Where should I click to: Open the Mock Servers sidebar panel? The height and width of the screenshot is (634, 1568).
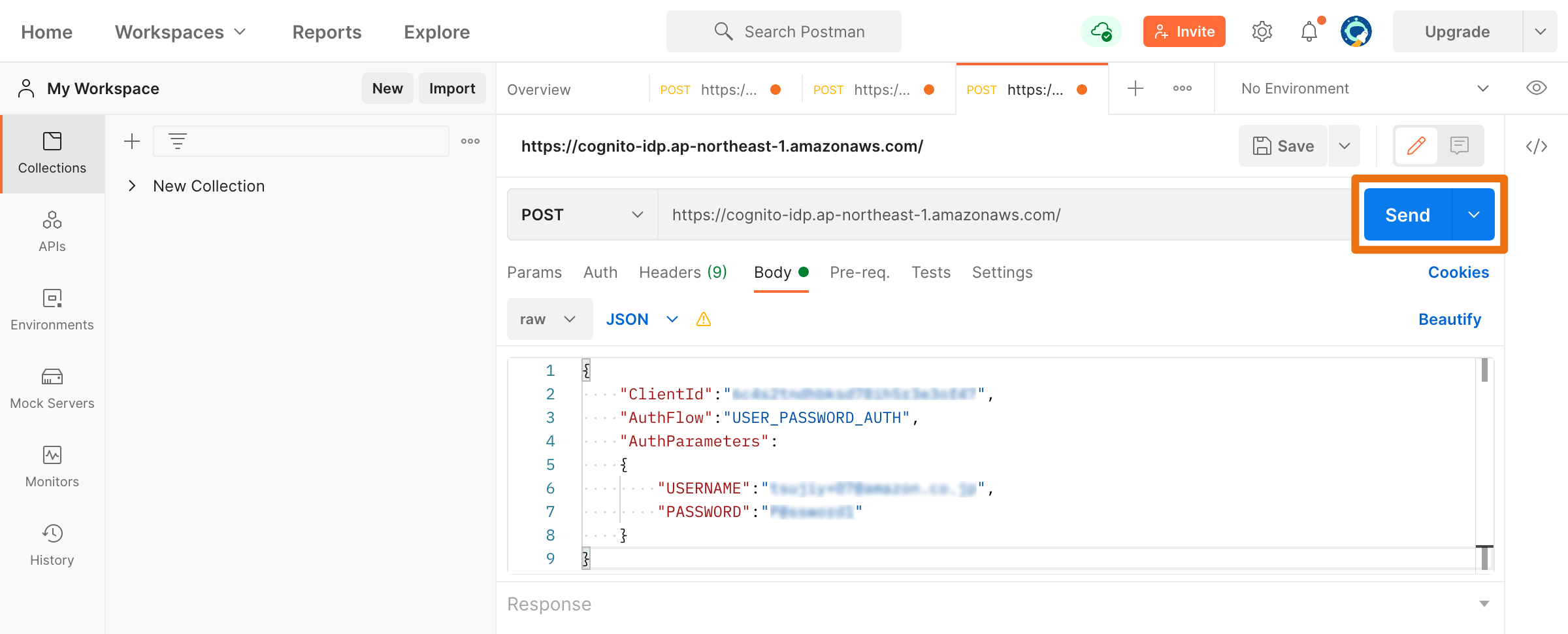pos(52,389)
